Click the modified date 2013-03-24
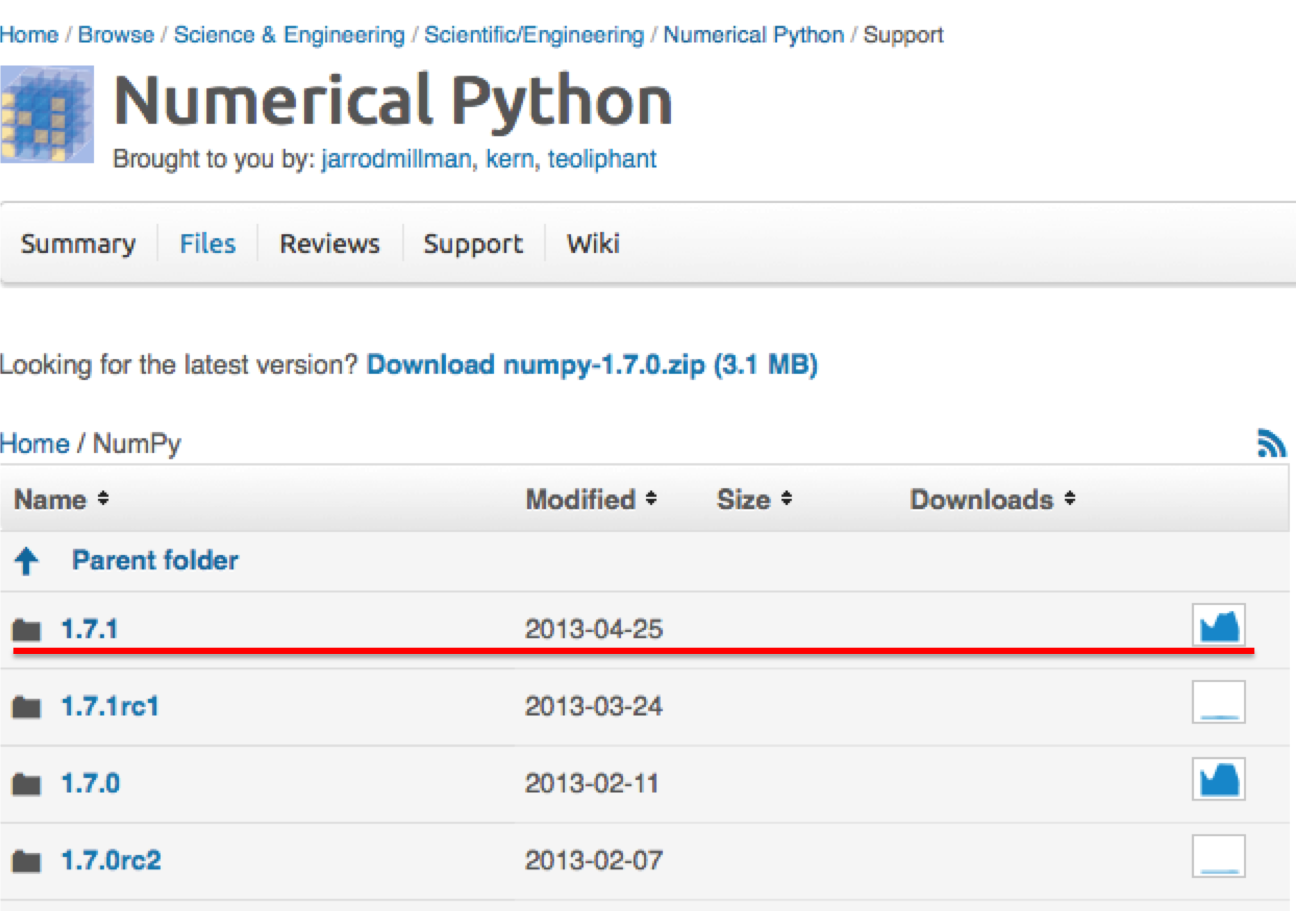This screenshot has height=912, width=1297. tap(594, 707)
